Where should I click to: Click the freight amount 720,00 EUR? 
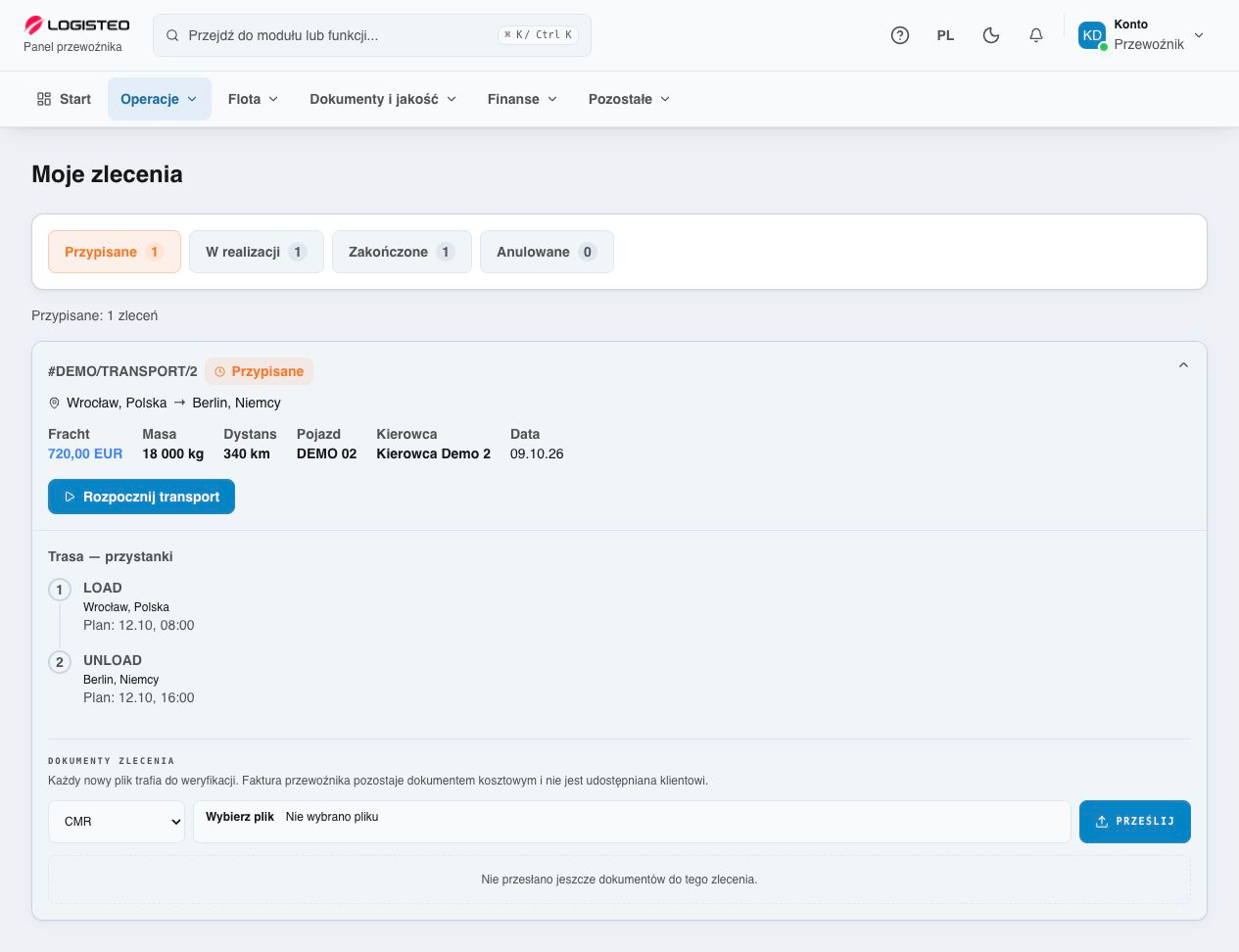coord(85,453)
